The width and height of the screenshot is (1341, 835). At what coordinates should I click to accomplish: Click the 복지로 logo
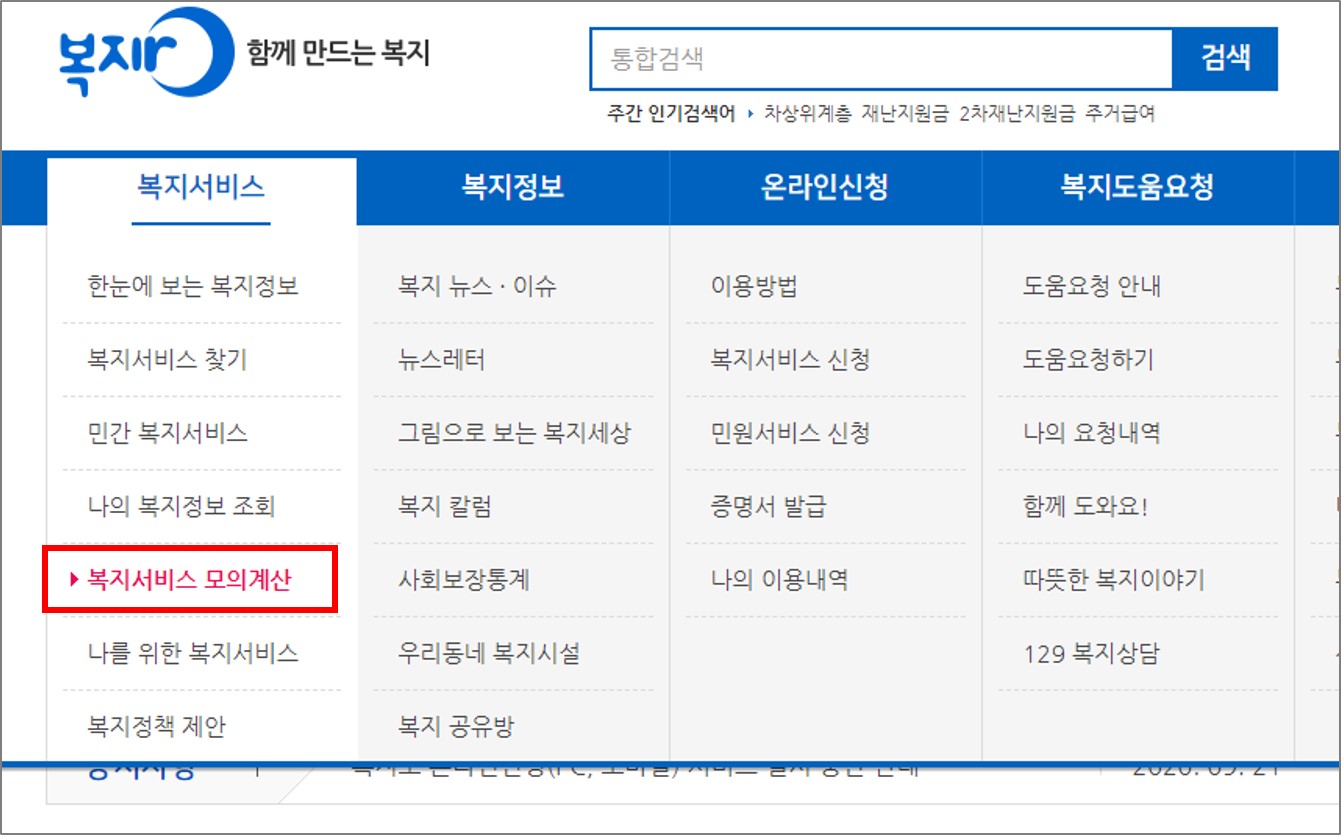145,53
